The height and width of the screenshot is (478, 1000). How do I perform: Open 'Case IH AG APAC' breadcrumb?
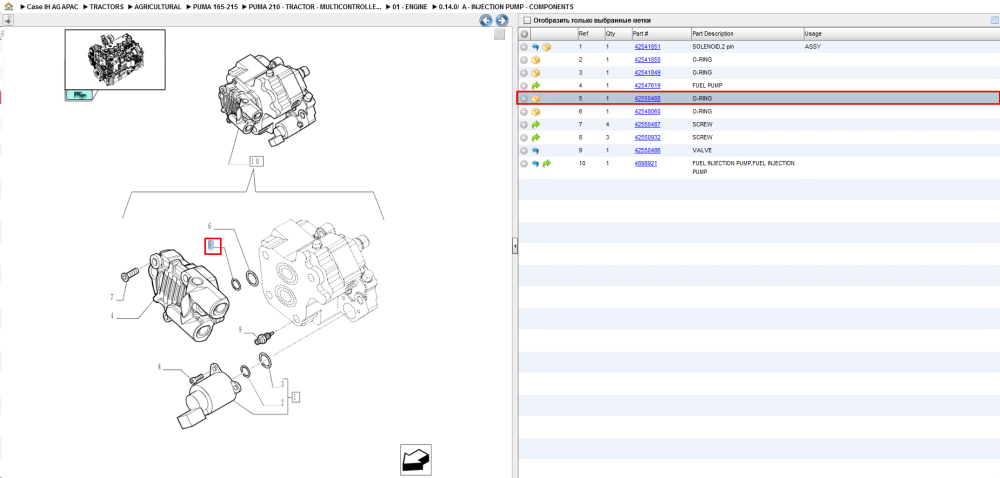click(50, 6)
